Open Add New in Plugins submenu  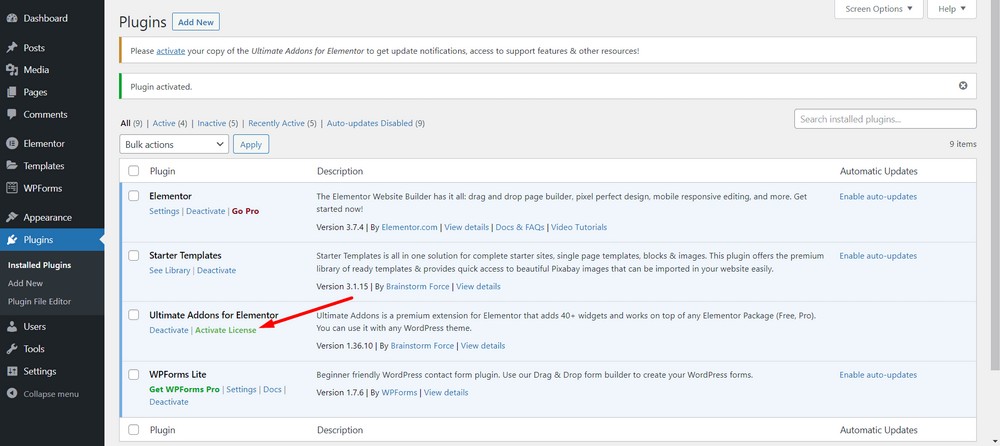(x=26, y=283)
